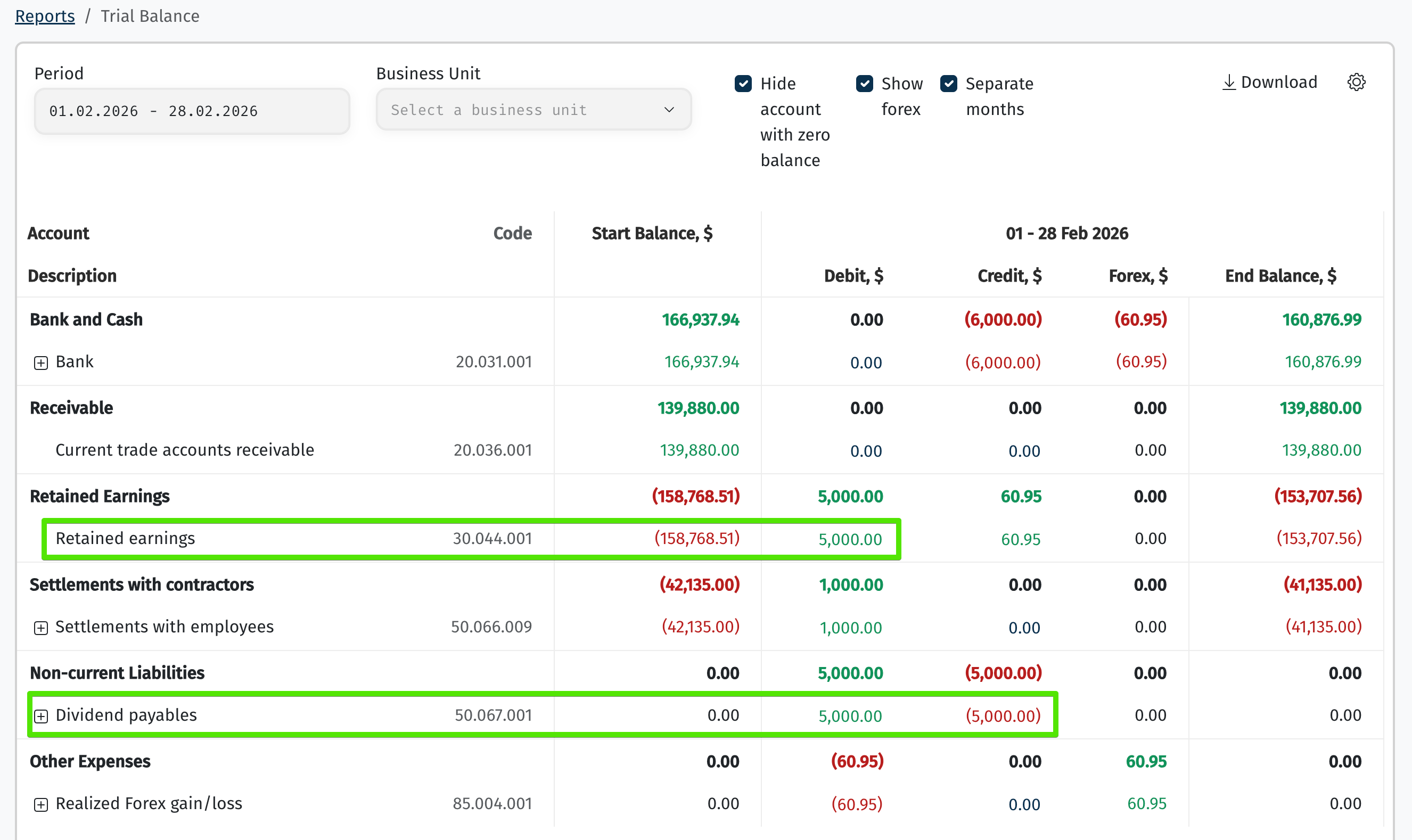Click the Business Unit dropdown chevron
1412x840 pixels.
[x=669, y=110]
